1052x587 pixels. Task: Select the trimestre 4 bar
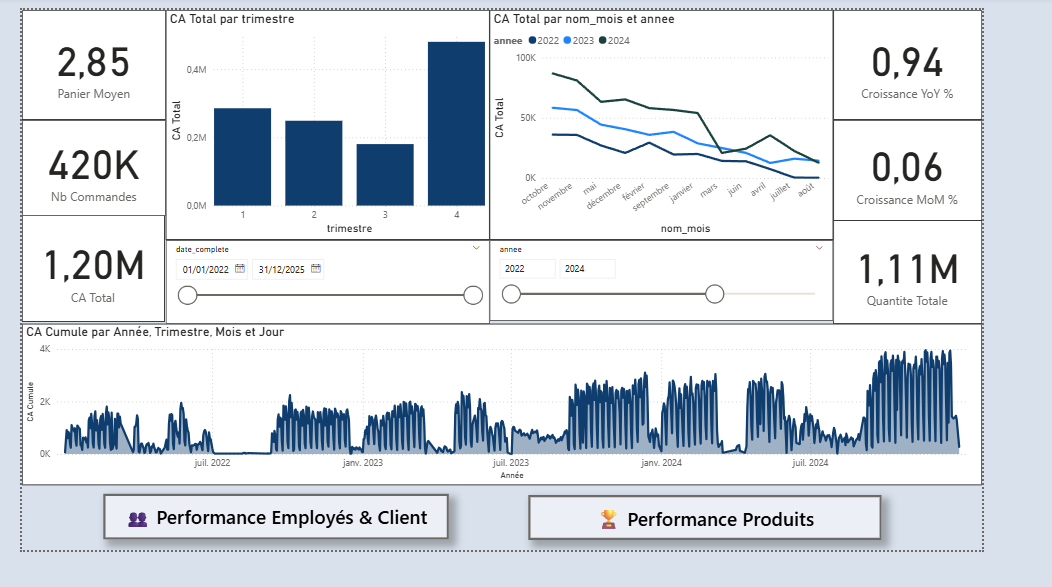click(456, 123)
